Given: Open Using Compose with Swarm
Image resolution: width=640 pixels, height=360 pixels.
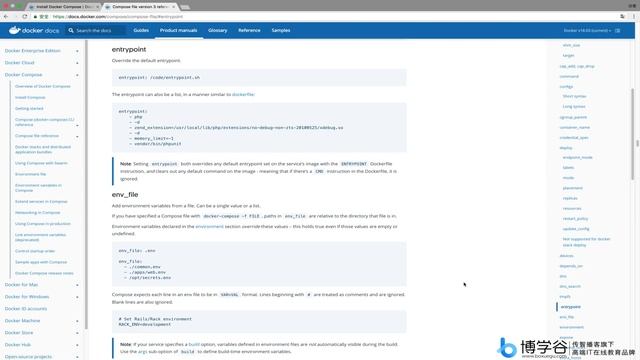Looking at the screenshot, I should [x=41, y=163].
